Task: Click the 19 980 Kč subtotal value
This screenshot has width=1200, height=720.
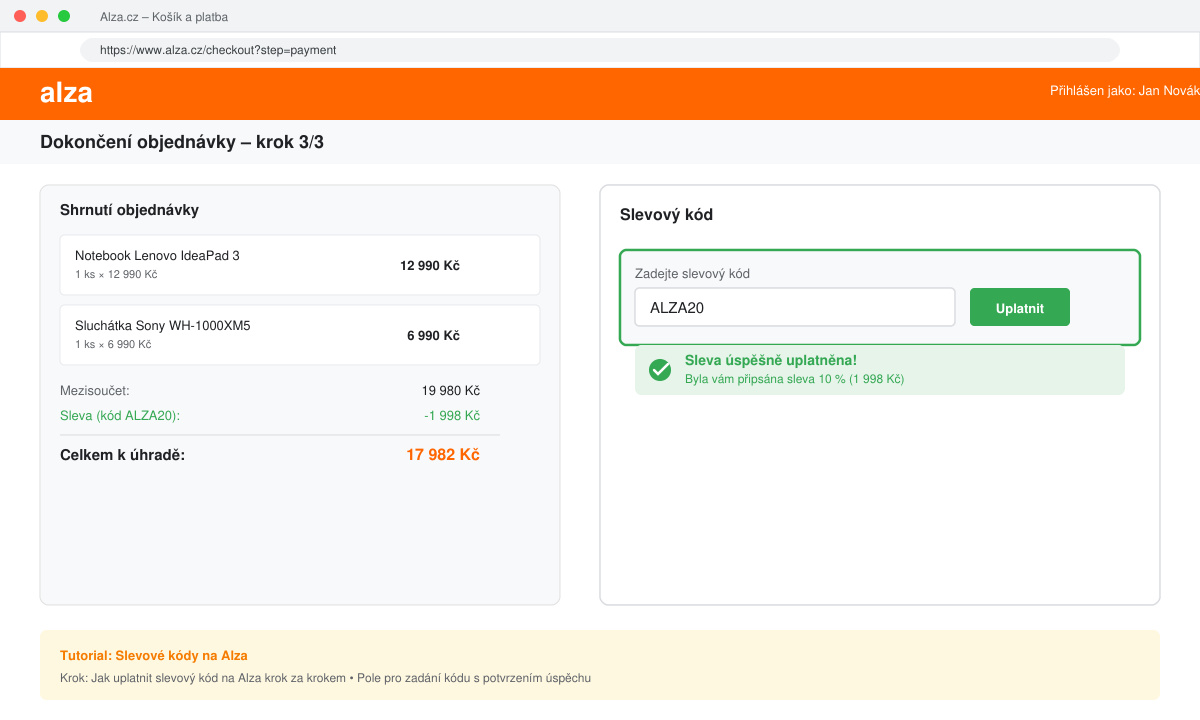Action: (x=451, y=391)
